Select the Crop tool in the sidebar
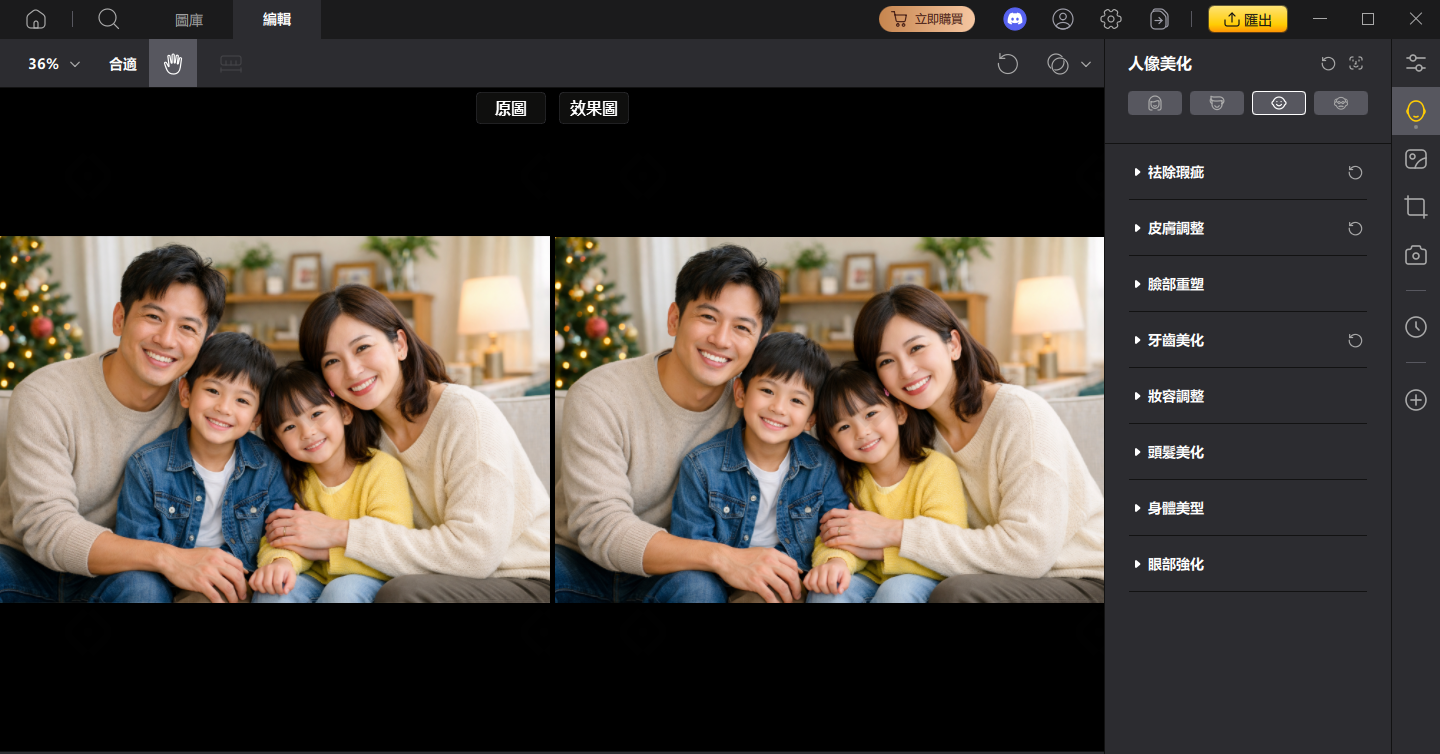This screenshot has height=754, width=1440. (x=1415, y=207)
